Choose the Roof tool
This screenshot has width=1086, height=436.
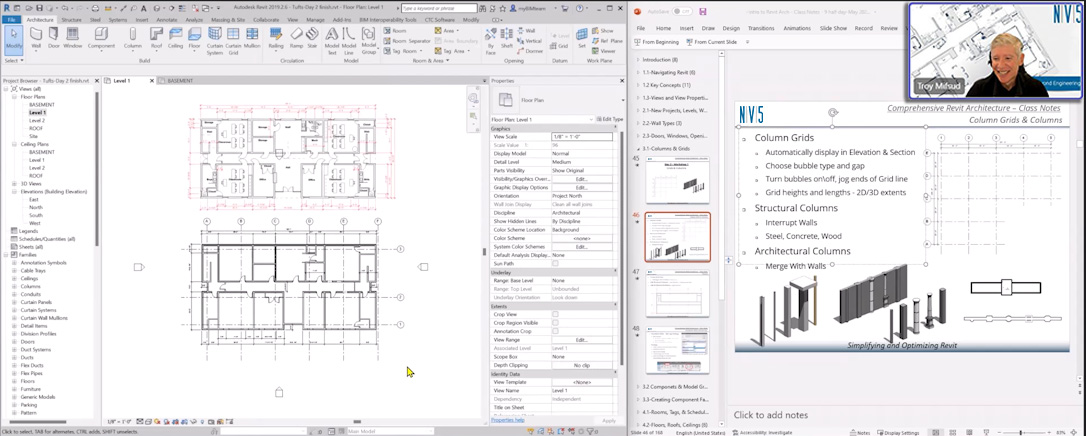(156, 38)
